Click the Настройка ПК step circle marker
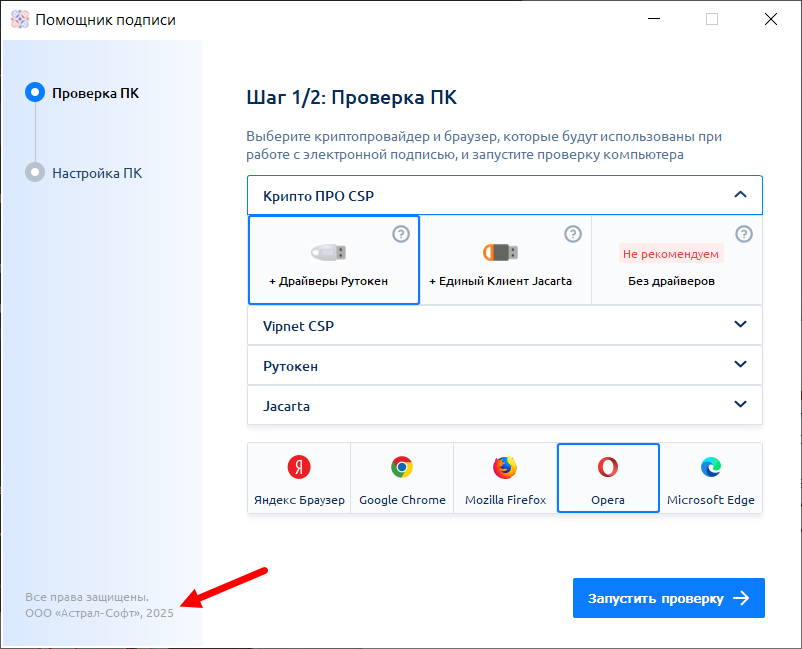Screen dimensions: 802x649 click(x=35, y=172)
